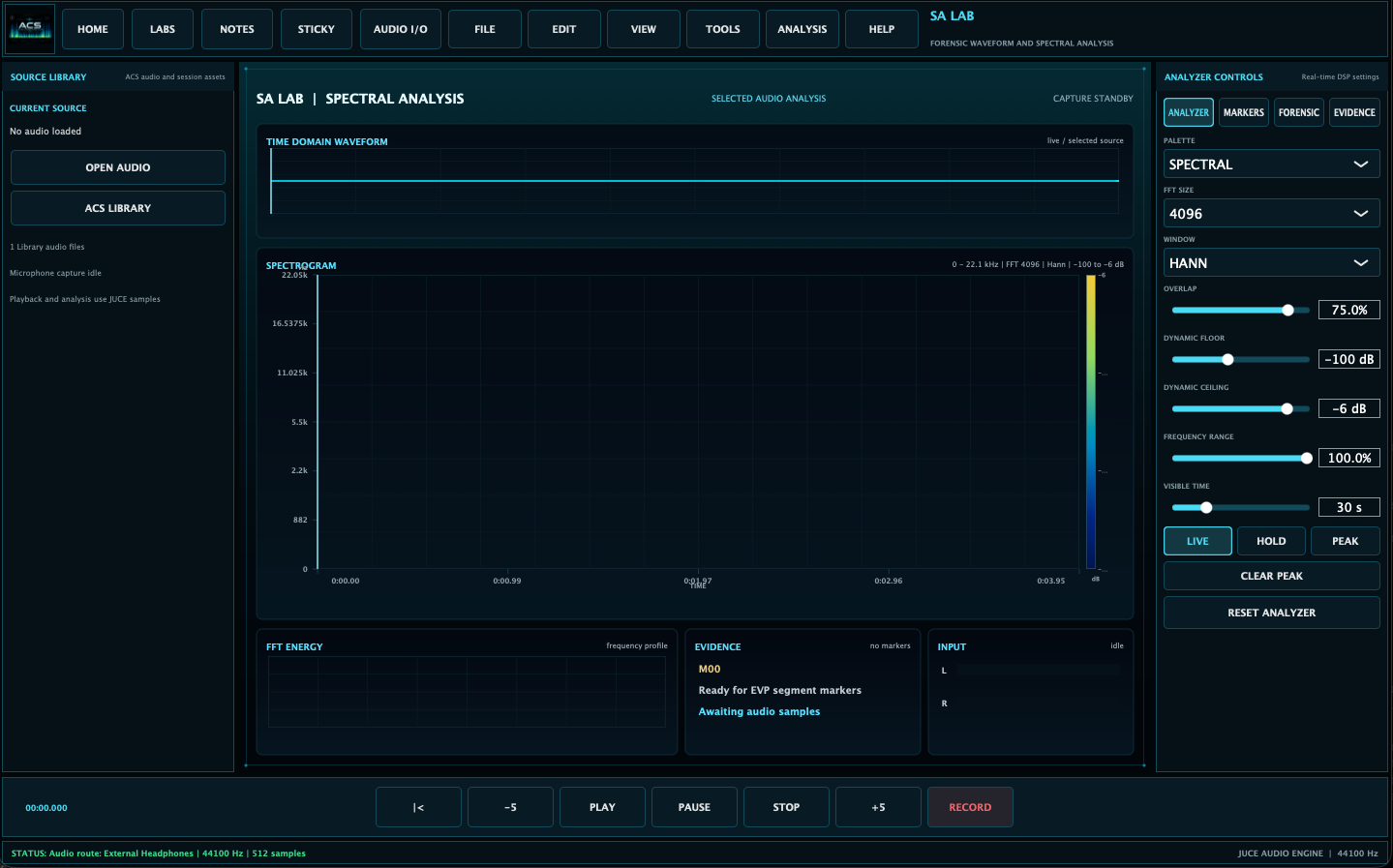Open the PALETTE dropdown showing SPECTRAL
This screenshot has width=1393, height=868.
pos(1272,165)
